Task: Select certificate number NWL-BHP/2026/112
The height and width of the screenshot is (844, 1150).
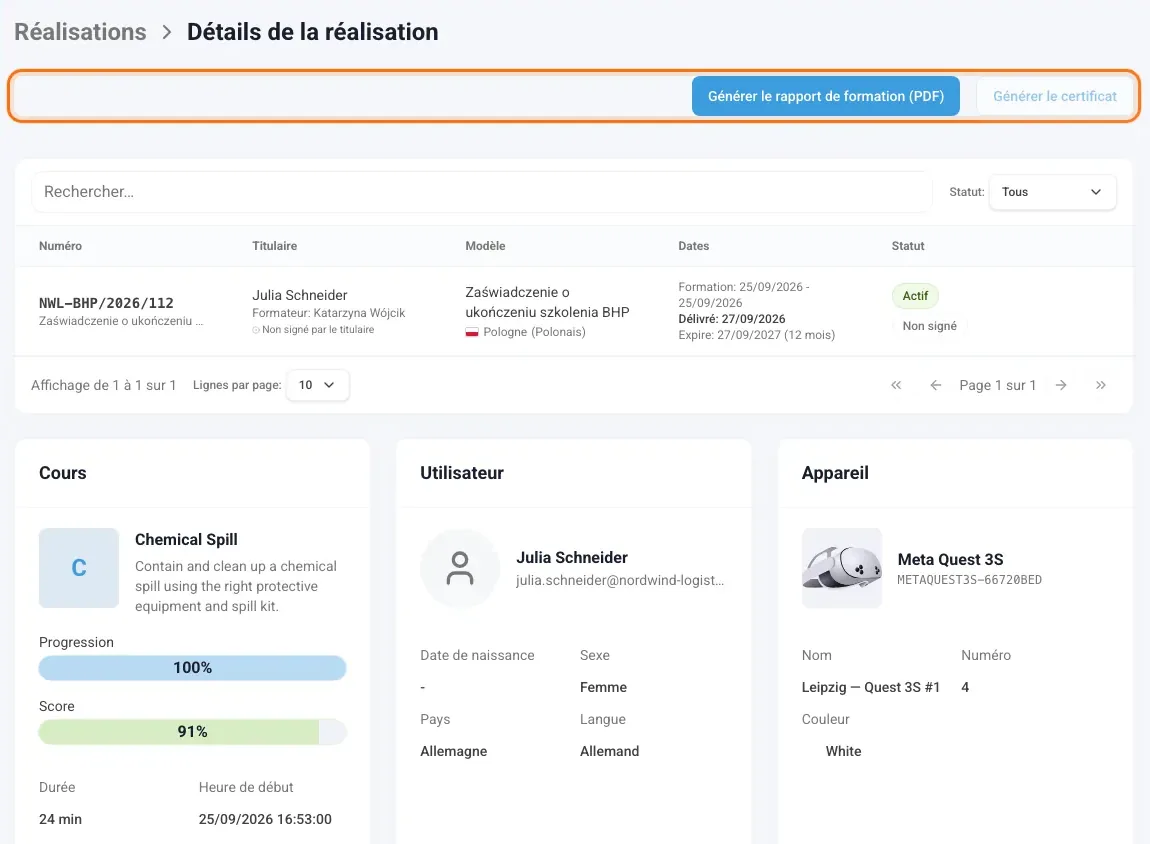Action: click(x=106, y=303)
